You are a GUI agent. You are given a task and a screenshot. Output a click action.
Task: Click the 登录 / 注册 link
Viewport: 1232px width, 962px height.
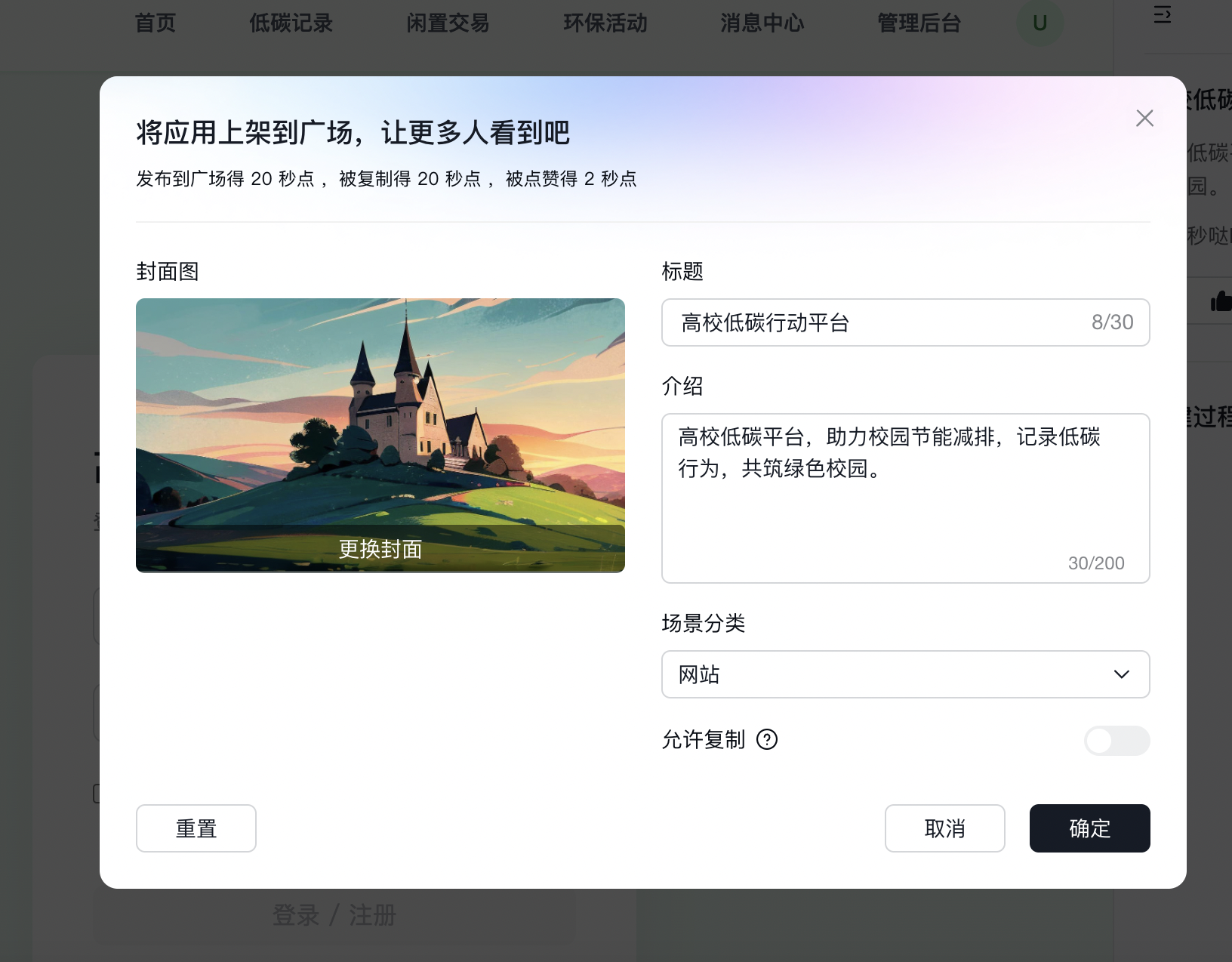click(333, 915)
